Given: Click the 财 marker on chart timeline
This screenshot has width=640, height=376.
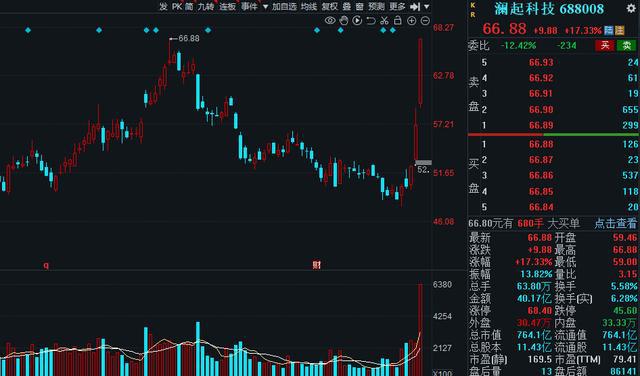Looking at the screenshot, I should pyautogui.click(x=316, y=265).
